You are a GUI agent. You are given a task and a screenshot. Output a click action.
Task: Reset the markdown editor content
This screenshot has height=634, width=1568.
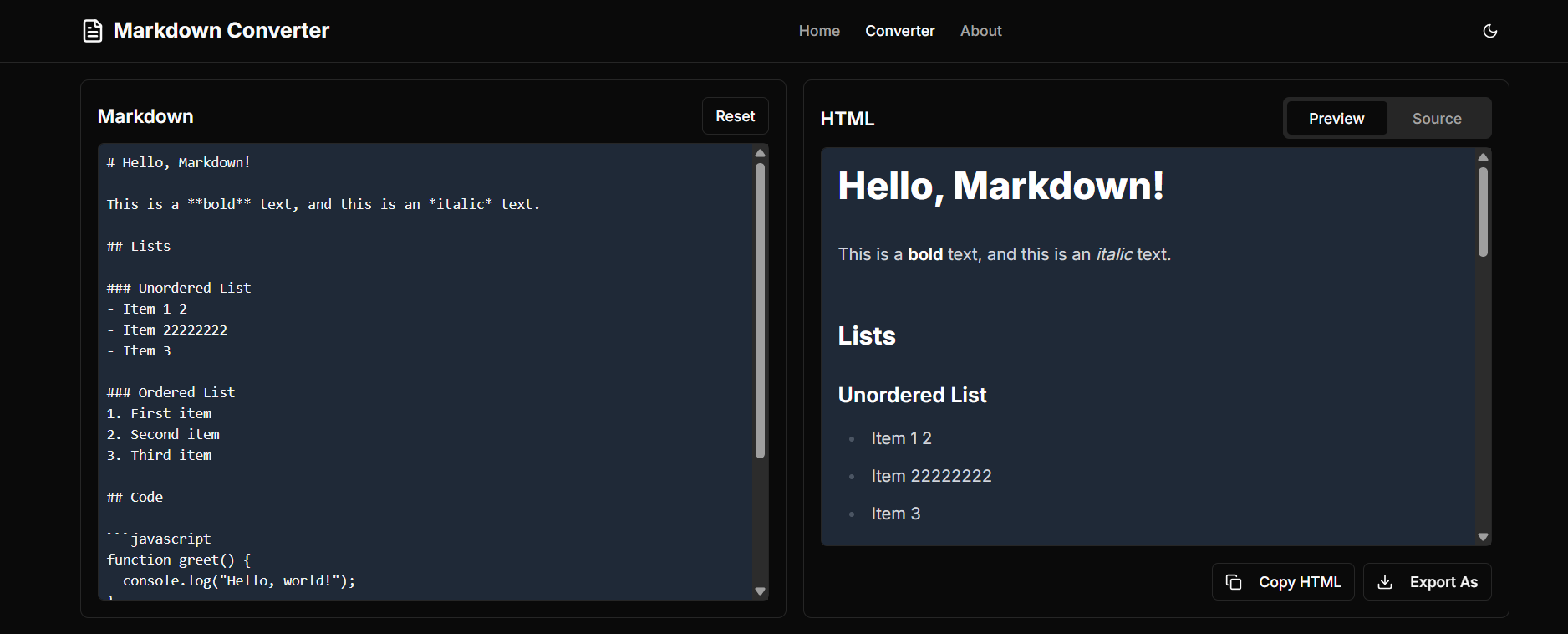click(x=736, y=116)
